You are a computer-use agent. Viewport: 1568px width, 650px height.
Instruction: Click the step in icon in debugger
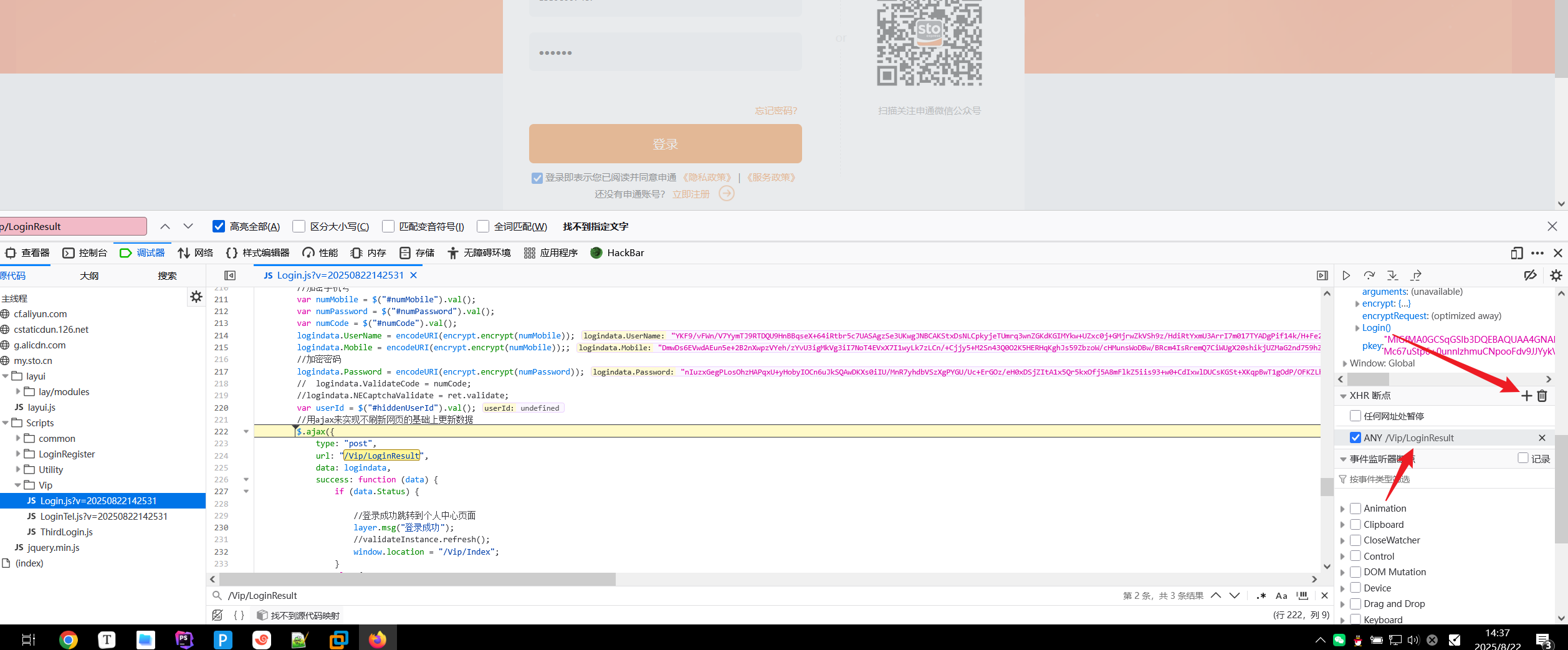[1392, 275]
